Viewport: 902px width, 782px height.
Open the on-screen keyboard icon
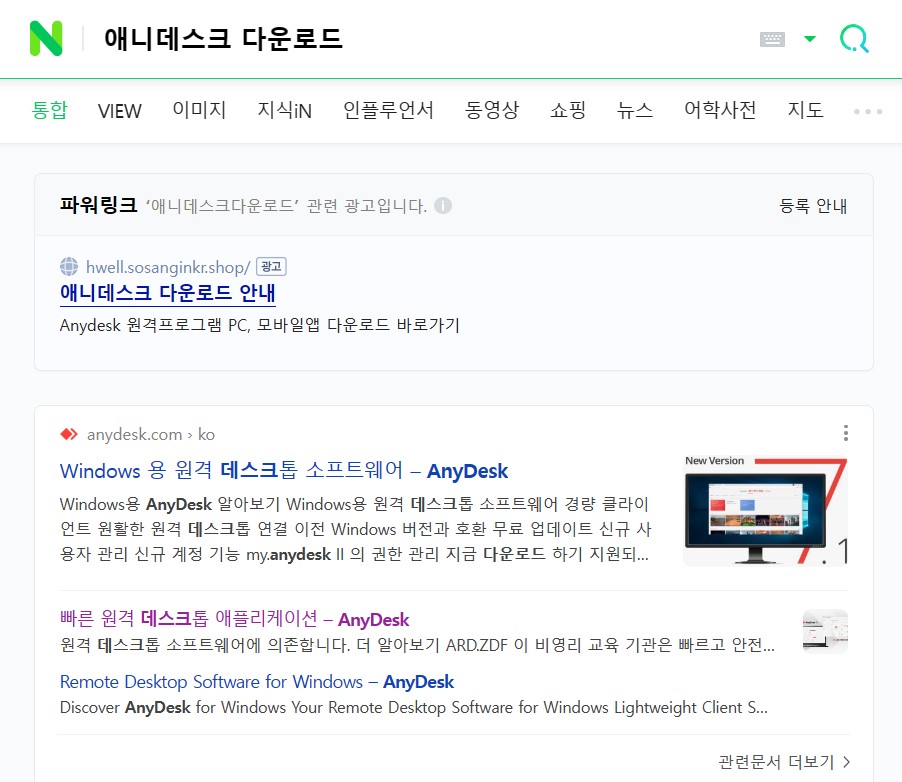click(x=772, y=39)
